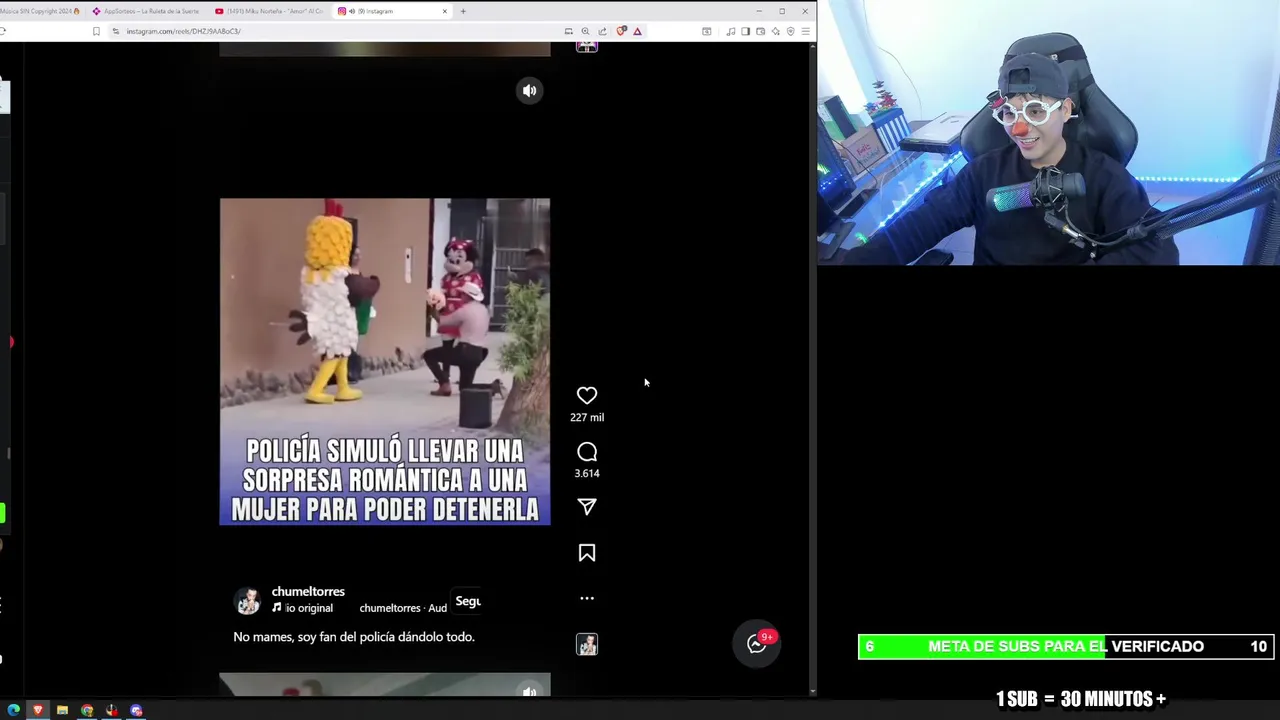Switch to the Miku Norteña YouTube tab
Image resolution: width=1280 pixels, height=720 pixels.
point(268,11)
